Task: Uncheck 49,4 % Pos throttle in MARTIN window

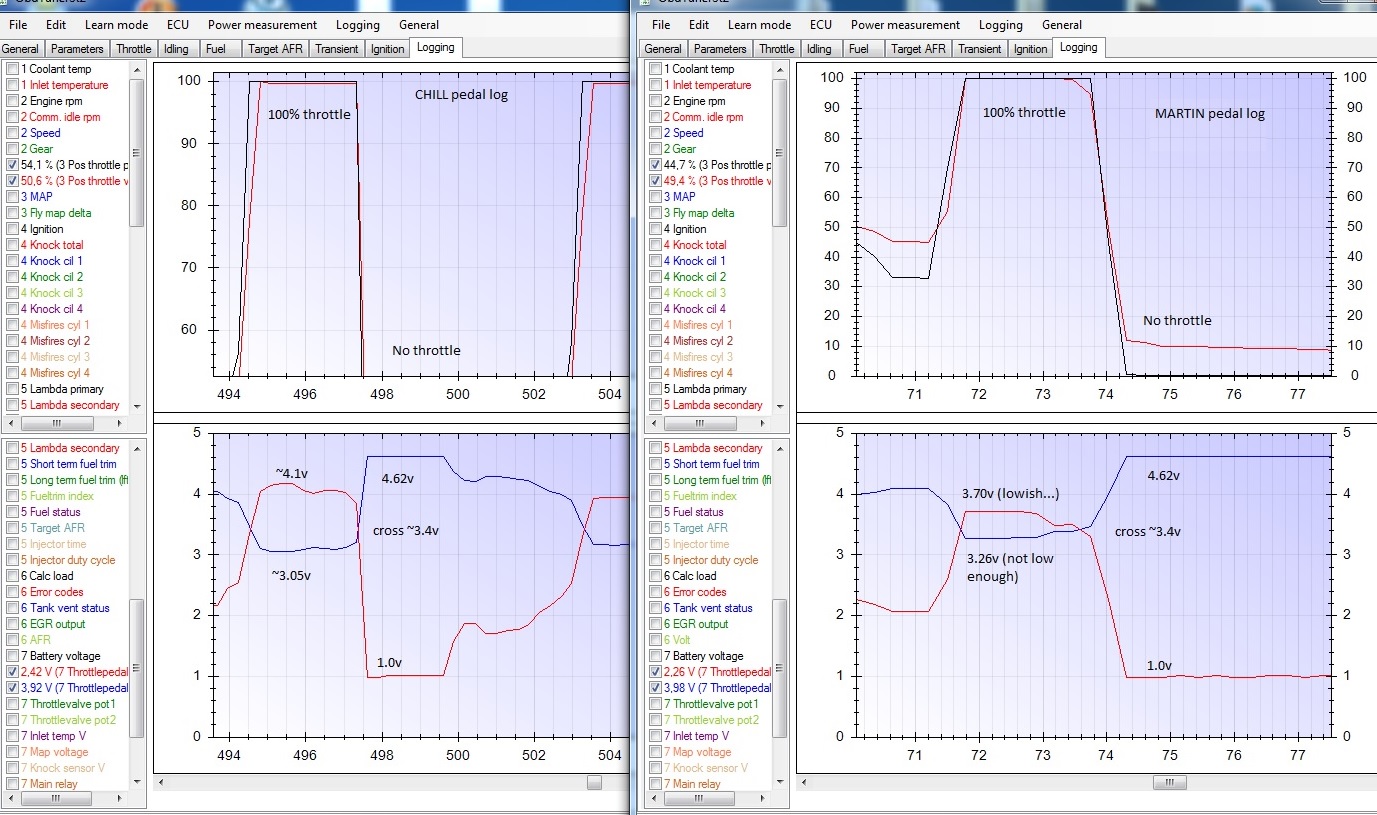Action: [x=656, y=181]
